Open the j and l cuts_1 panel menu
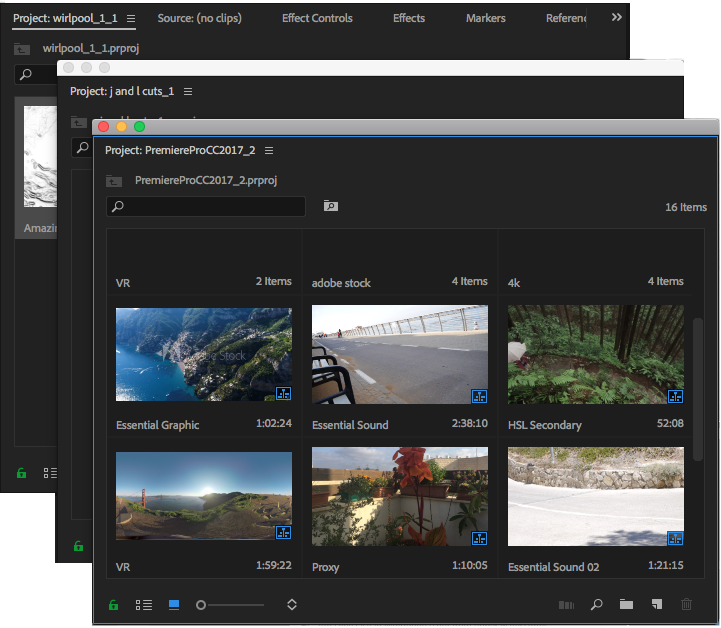The width and height of the screenshot is (721, 628). click(x=188, y=91)
